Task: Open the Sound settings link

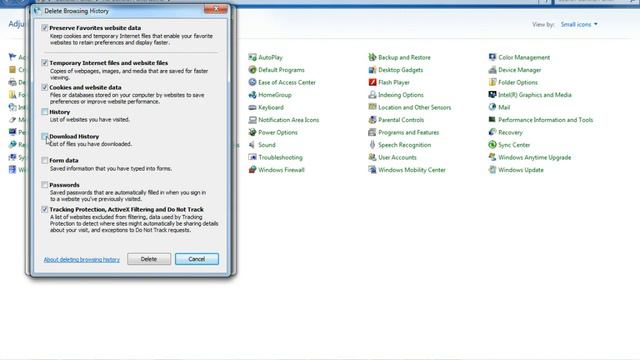Action: point(267,145)
